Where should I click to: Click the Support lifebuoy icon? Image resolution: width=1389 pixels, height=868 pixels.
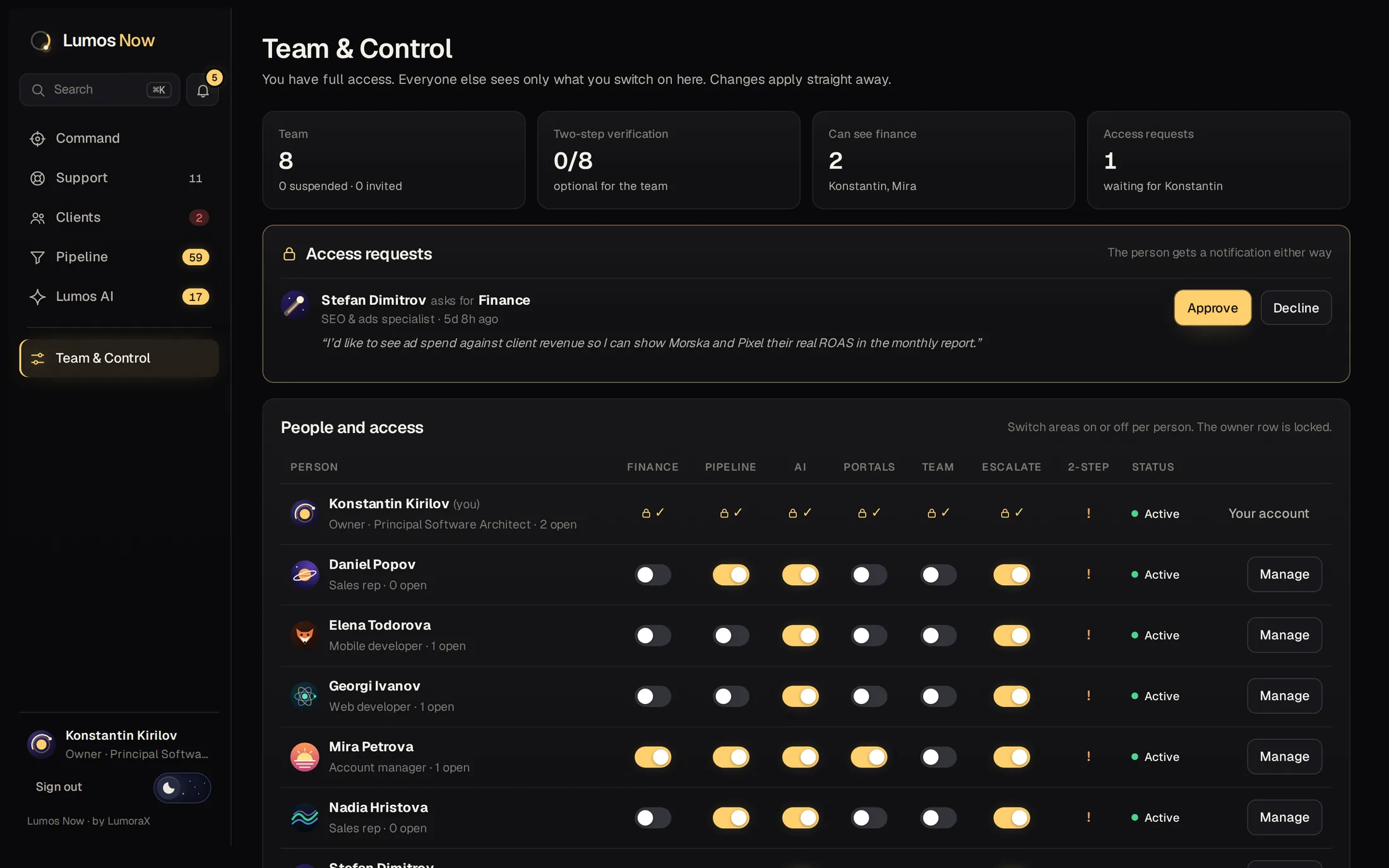click(x=37, y=178)
